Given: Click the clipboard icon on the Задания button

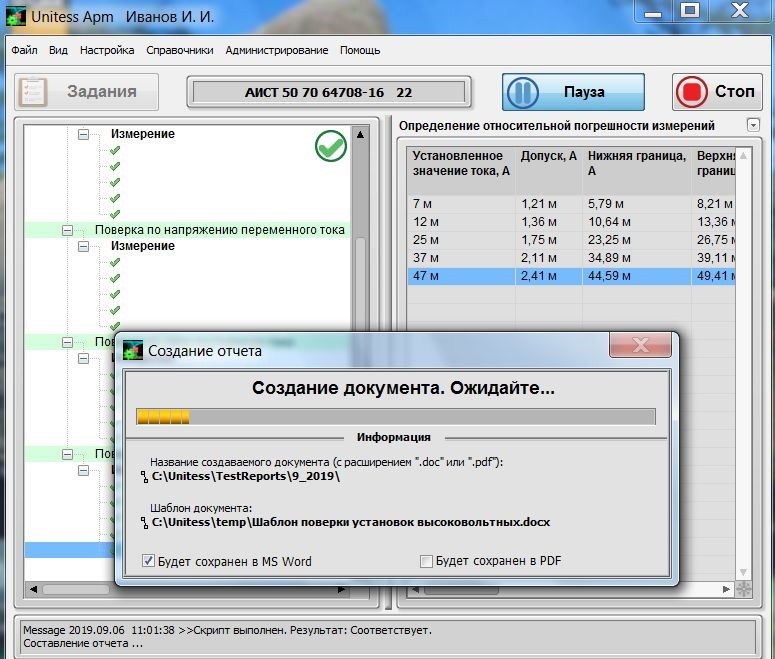Looking at the screenshot, I should [34, 92].
